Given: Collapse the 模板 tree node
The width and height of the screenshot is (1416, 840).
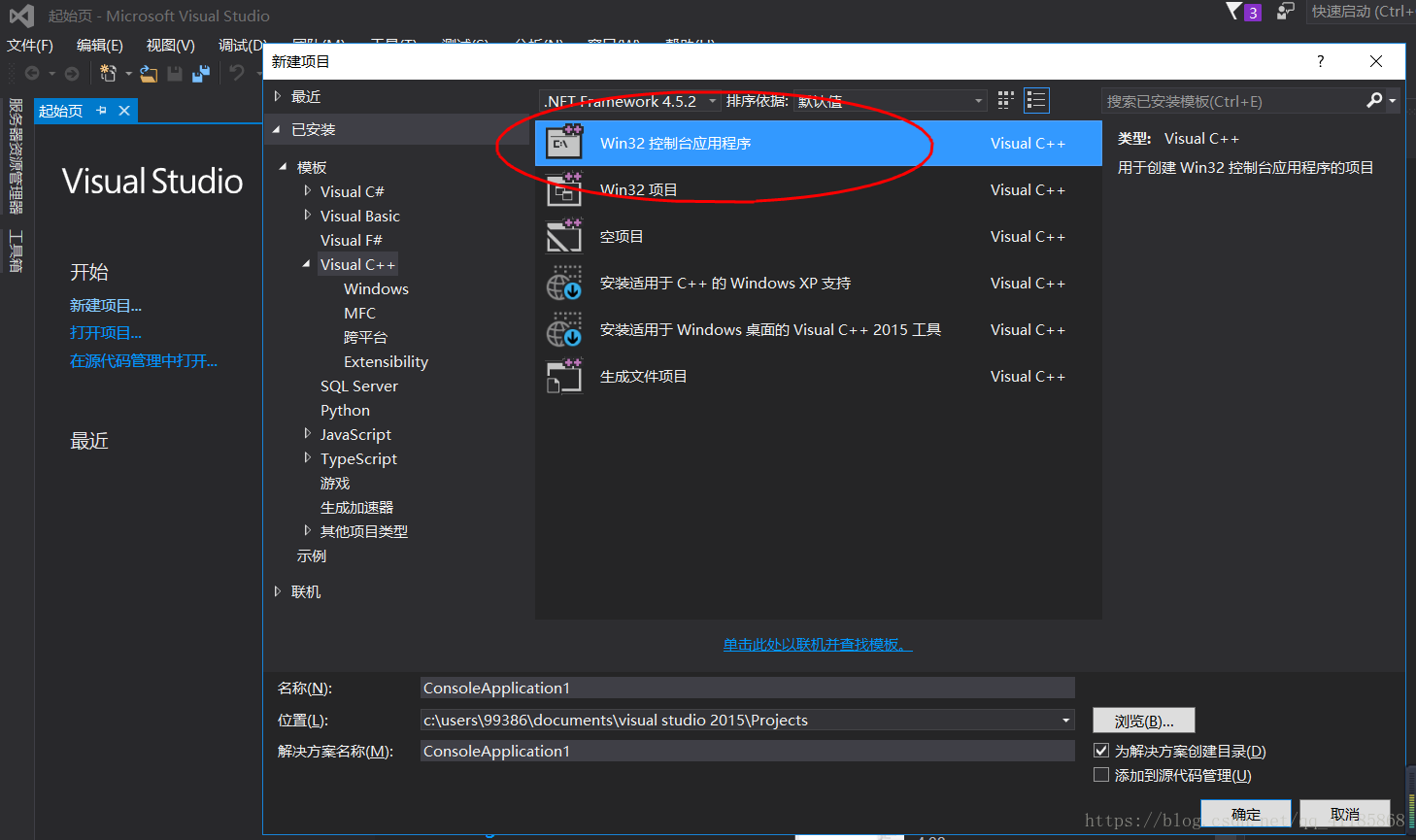Looking at the screenshot, I should pos(283,167).
